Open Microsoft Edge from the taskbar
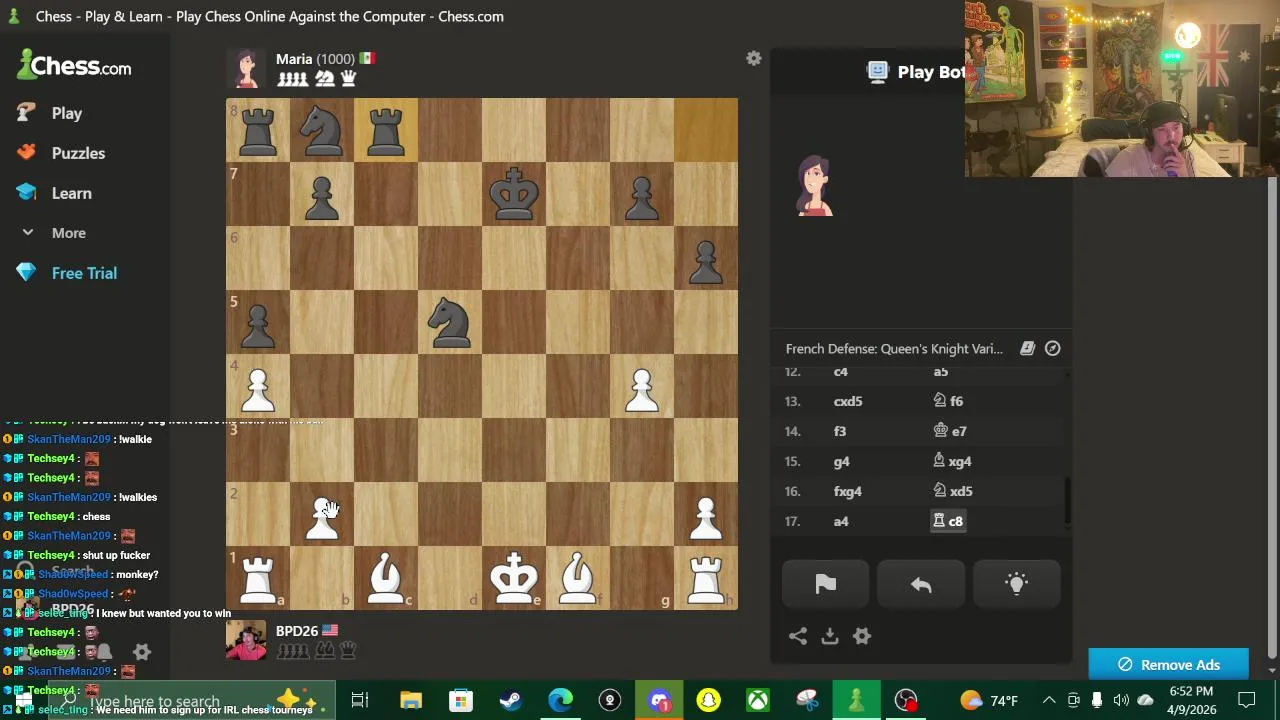1280x720 pixels. point(560,700)
